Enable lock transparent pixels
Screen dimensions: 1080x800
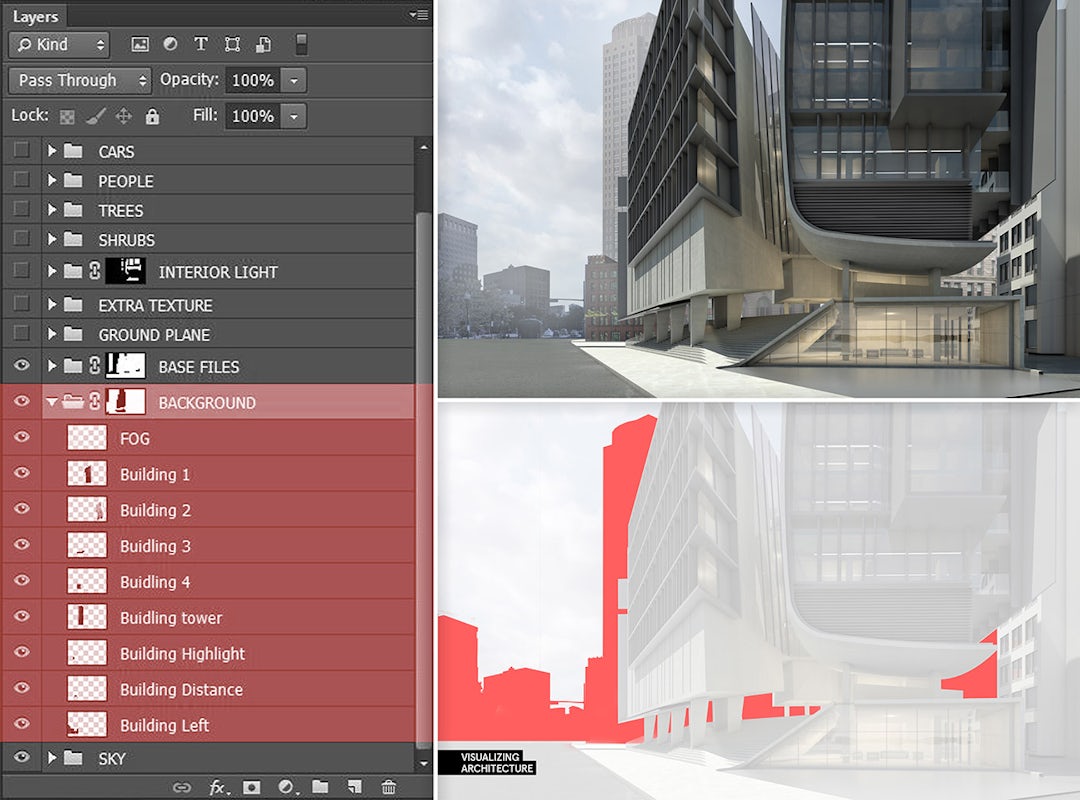66,116
